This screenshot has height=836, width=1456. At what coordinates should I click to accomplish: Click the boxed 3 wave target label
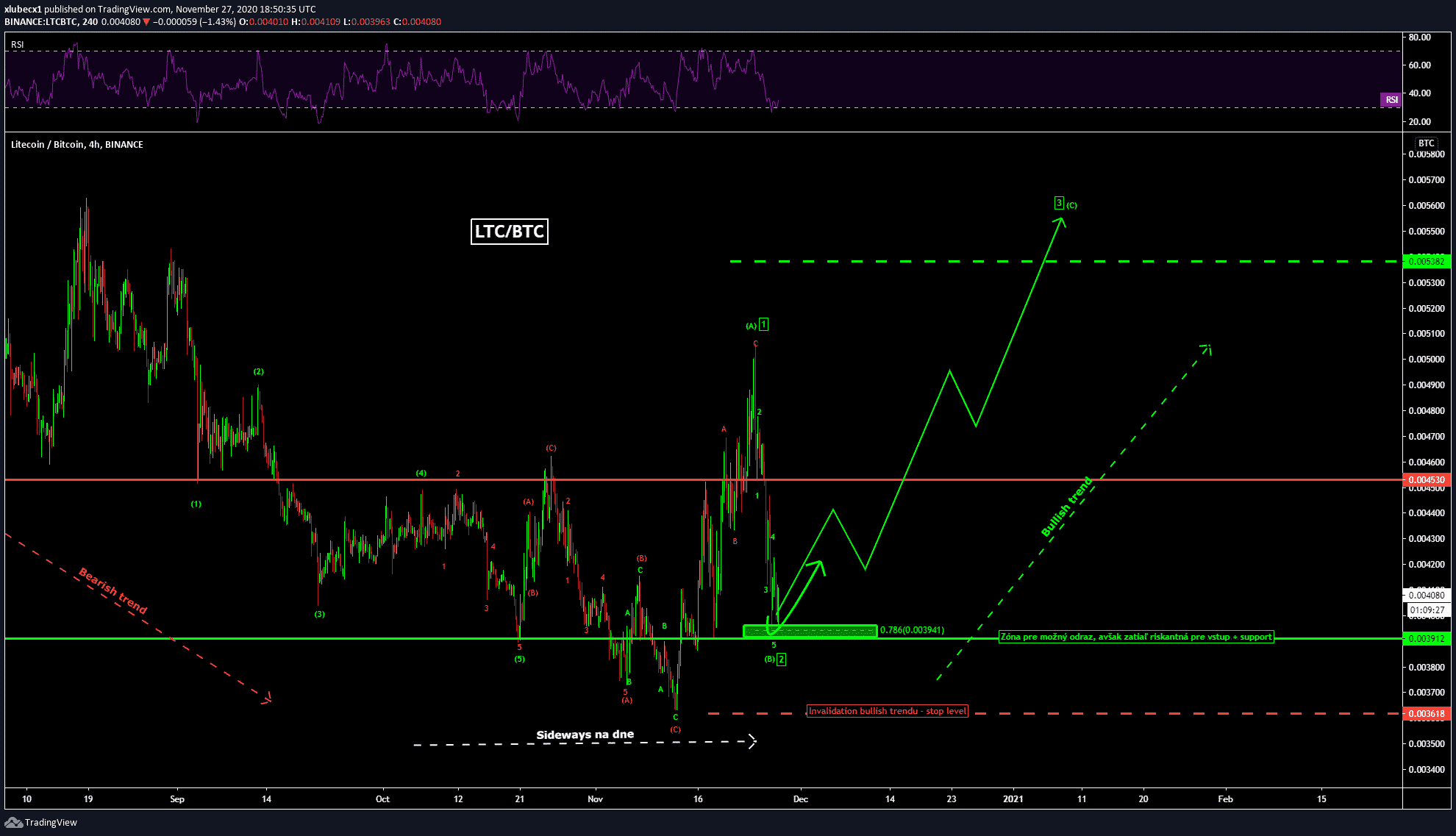click(1059, 203)
